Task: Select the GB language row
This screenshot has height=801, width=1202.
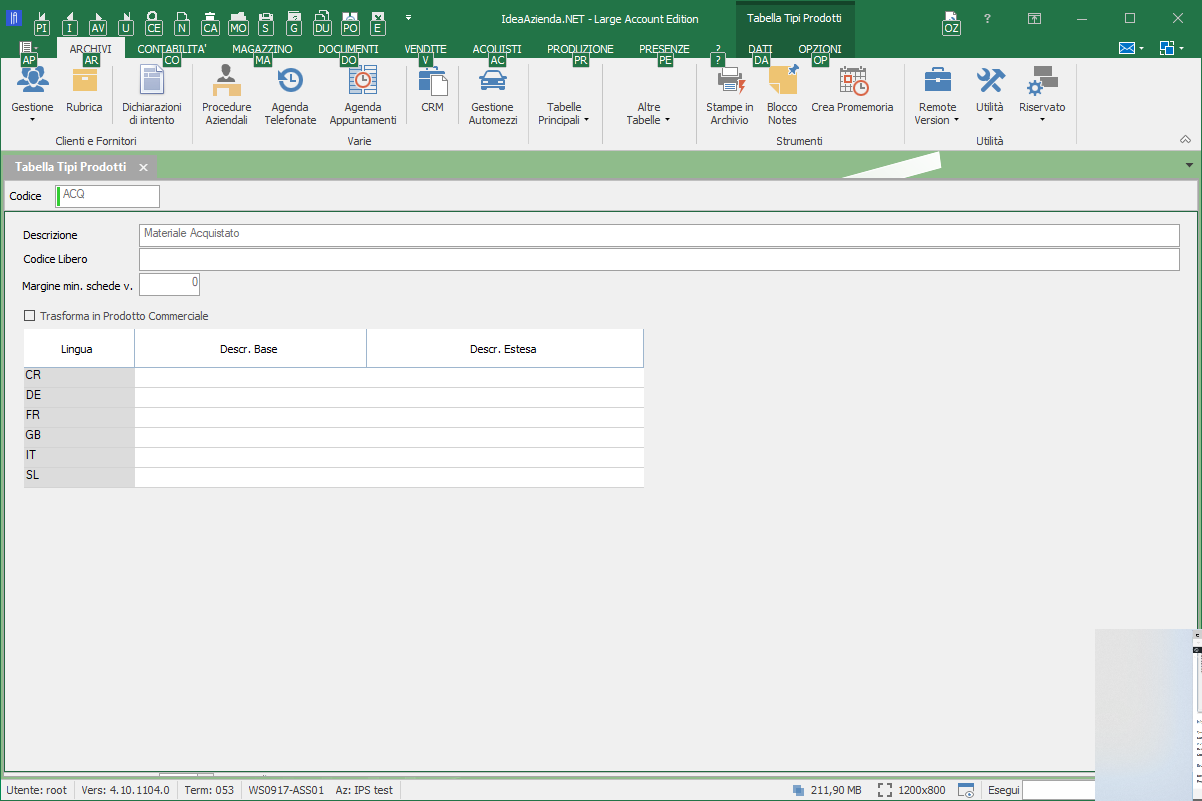Action: [334, 437]
